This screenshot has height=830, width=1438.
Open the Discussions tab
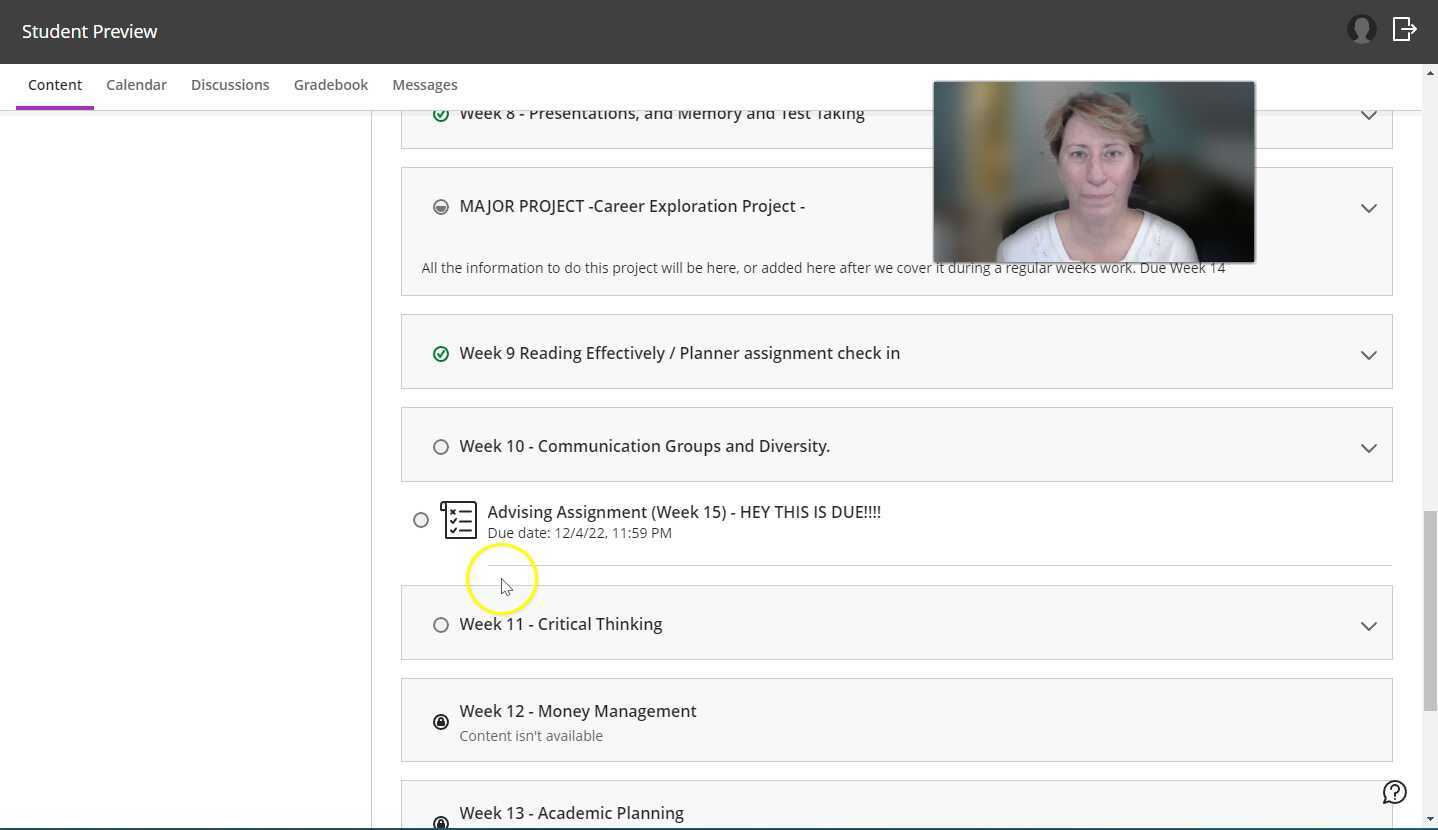[230, 85]
